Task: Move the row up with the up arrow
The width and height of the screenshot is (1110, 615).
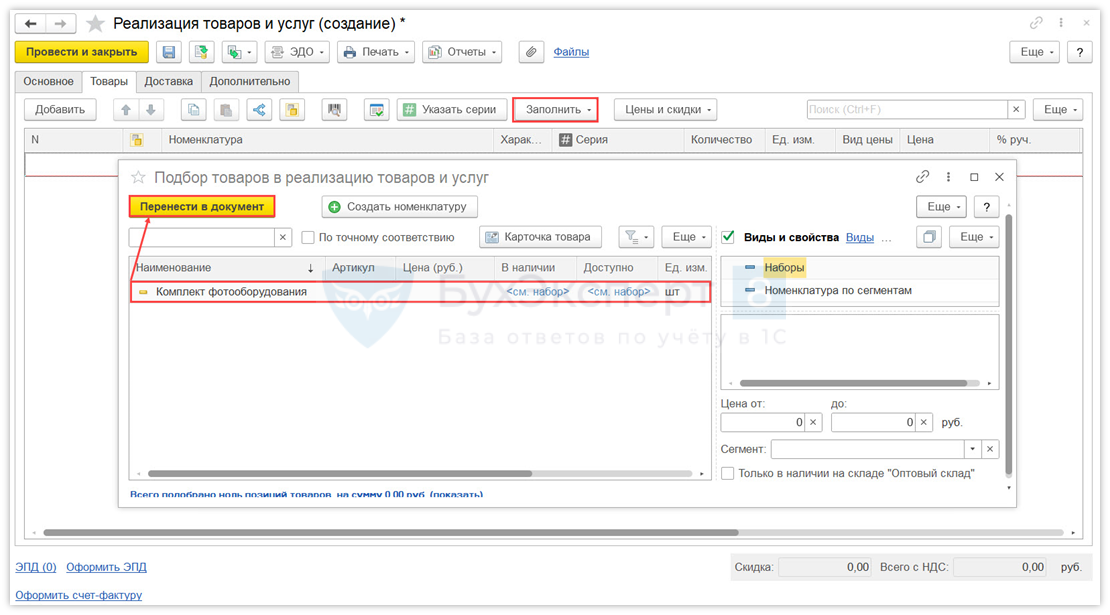Action: pyautogui.click(x=126, y=110)
